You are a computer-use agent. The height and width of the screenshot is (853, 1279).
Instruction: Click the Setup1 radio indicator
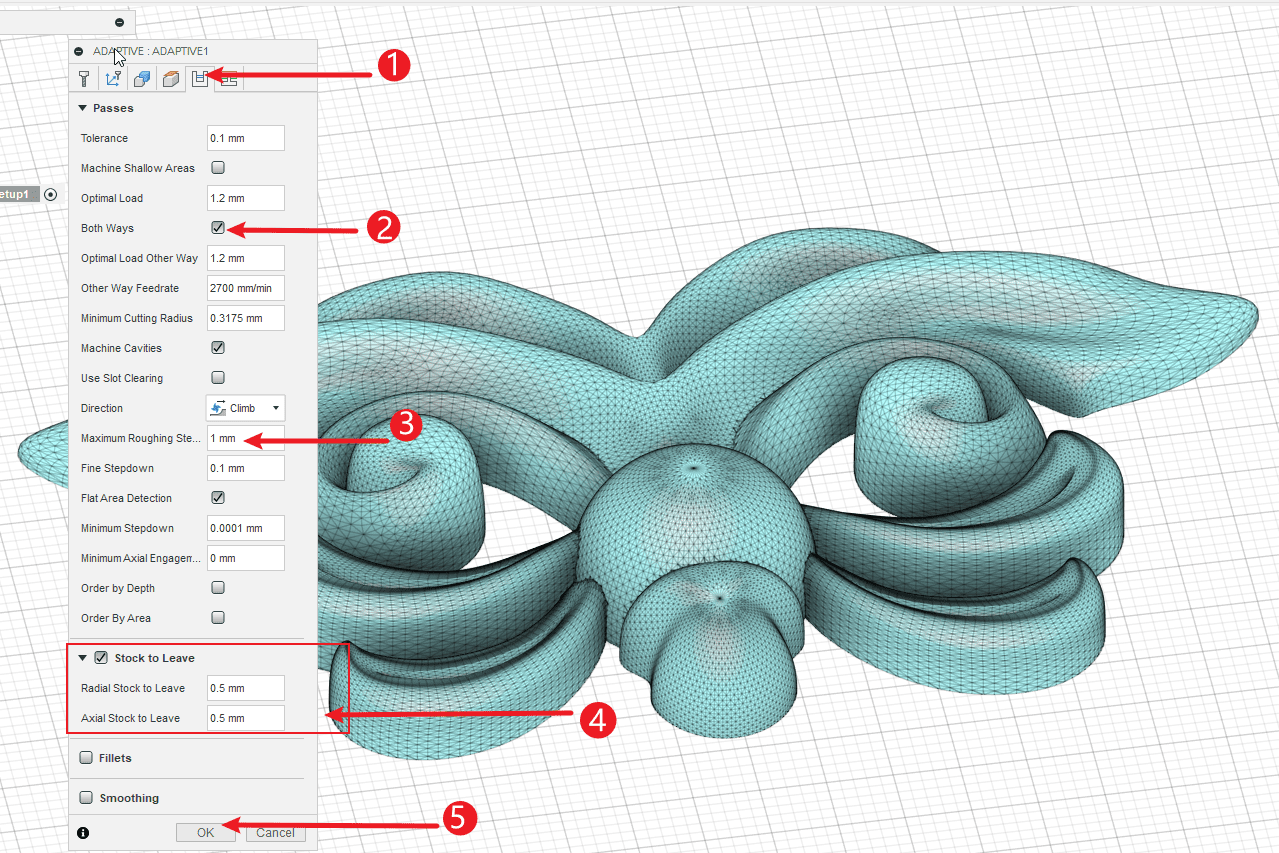click(51, 195)
